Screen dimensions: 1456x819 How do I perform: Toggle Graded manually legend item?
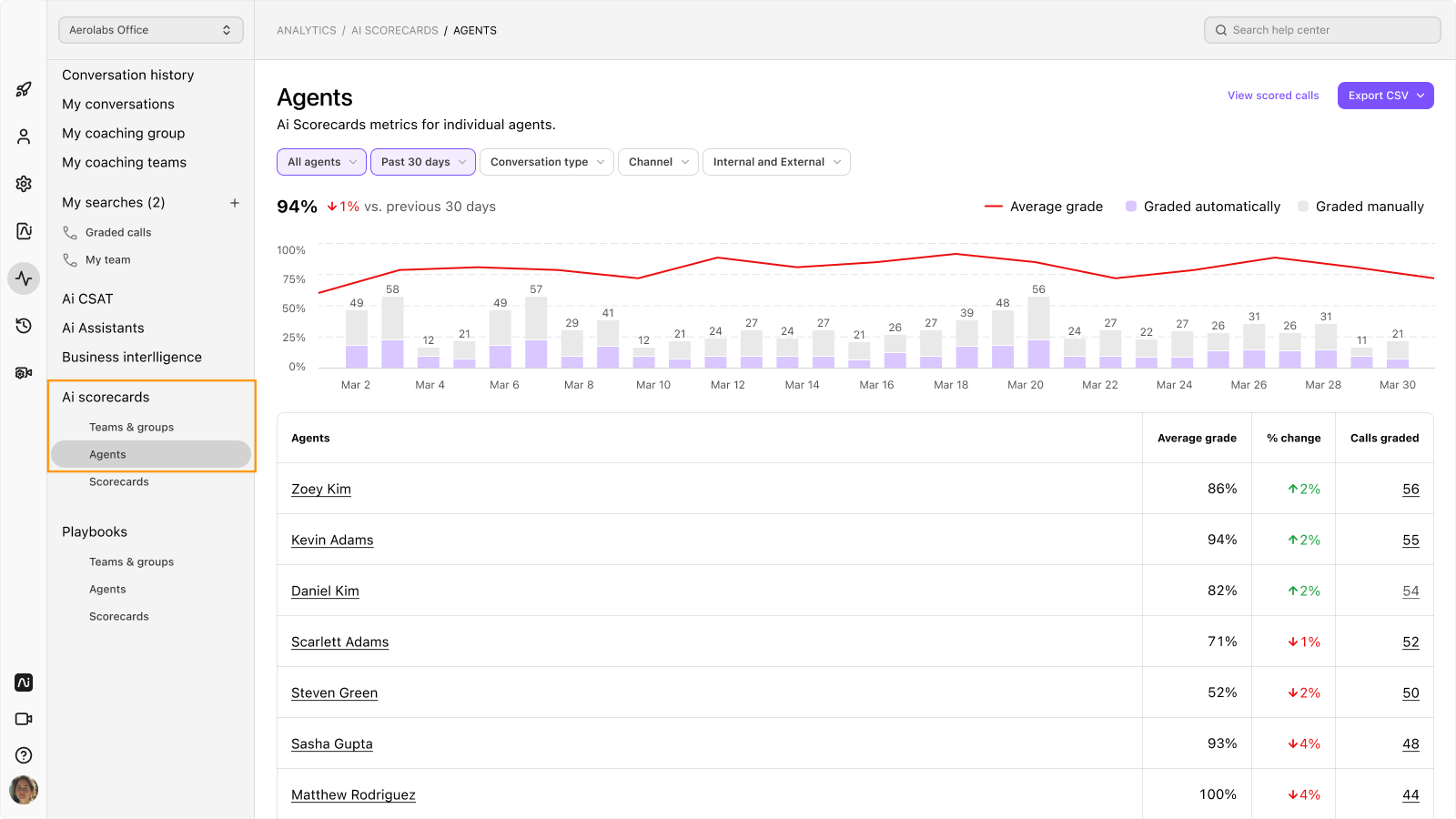[1361, 207]
